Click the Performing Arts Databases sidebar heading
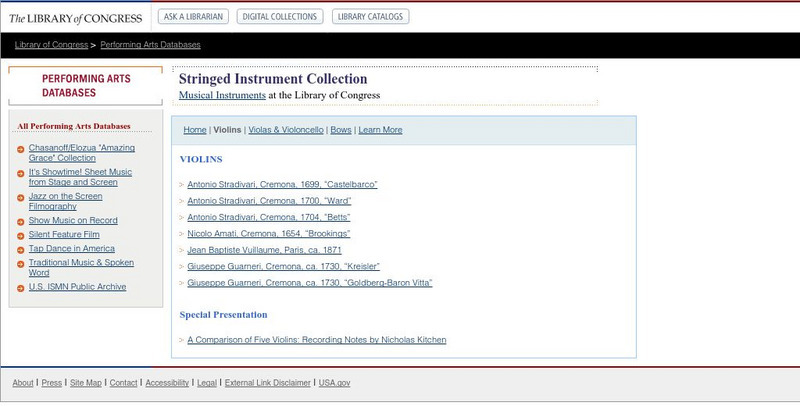Image resolution: width=800 pixels, height=406 pixels. pyautogui.click(x=86, y=86)
